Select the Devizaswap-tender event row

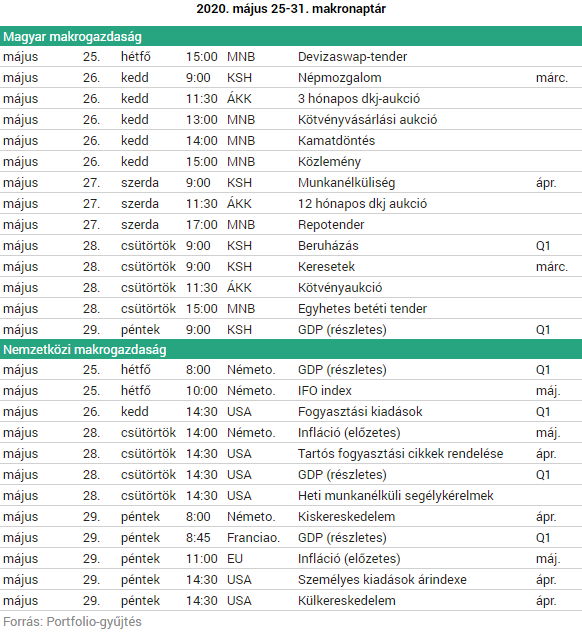291,57
